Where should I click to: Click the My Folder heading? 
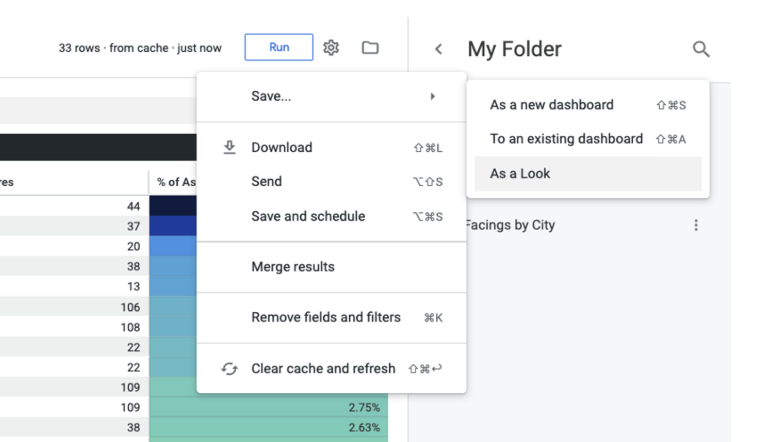pyautogui.click(x=514, y=49)
